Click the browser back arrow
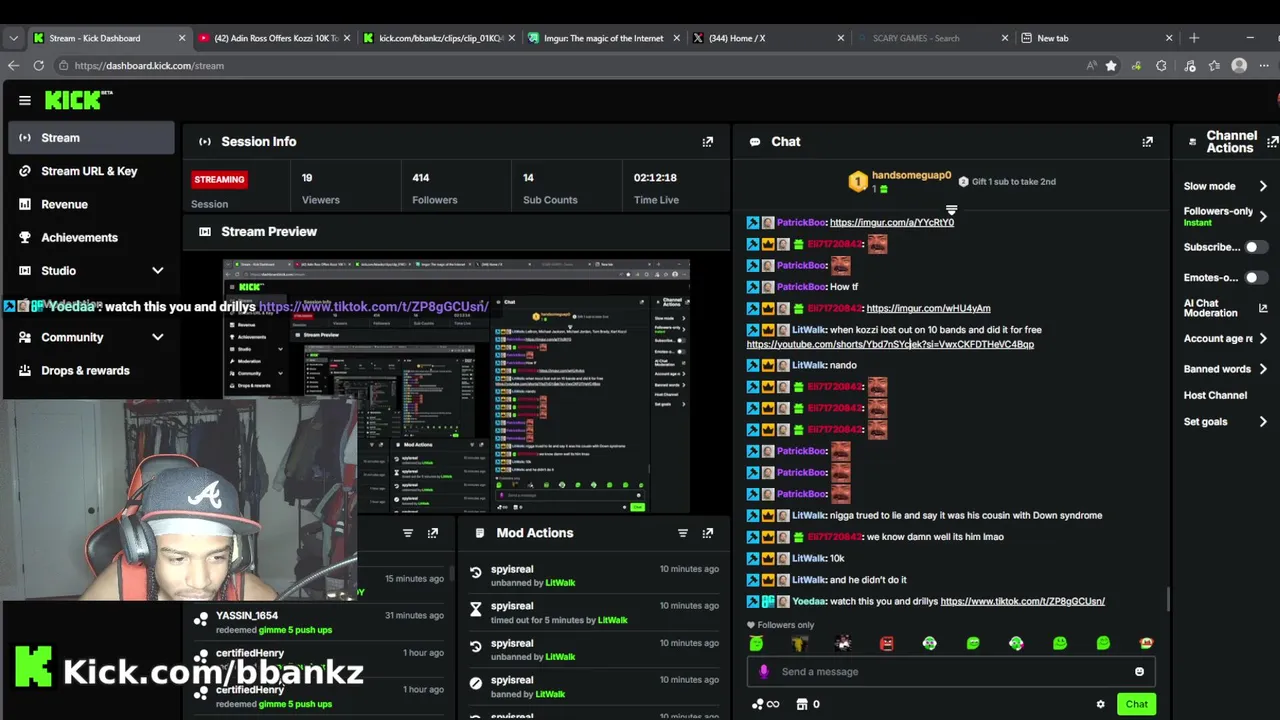This screenshot has height=720, width=1280. click(13, 65)
